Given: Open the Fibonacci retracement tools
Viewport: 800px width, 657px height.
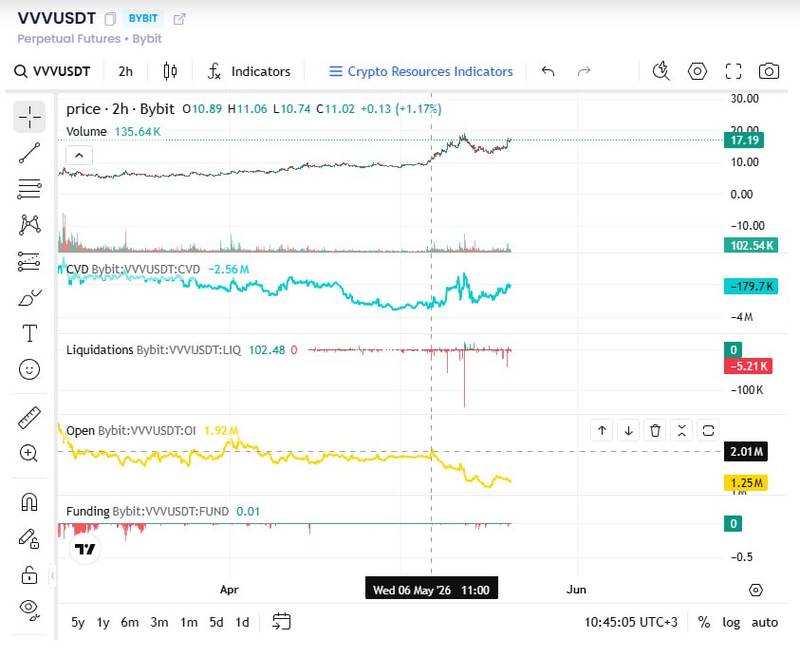Looking at the screenshot, I should [30, 189].
